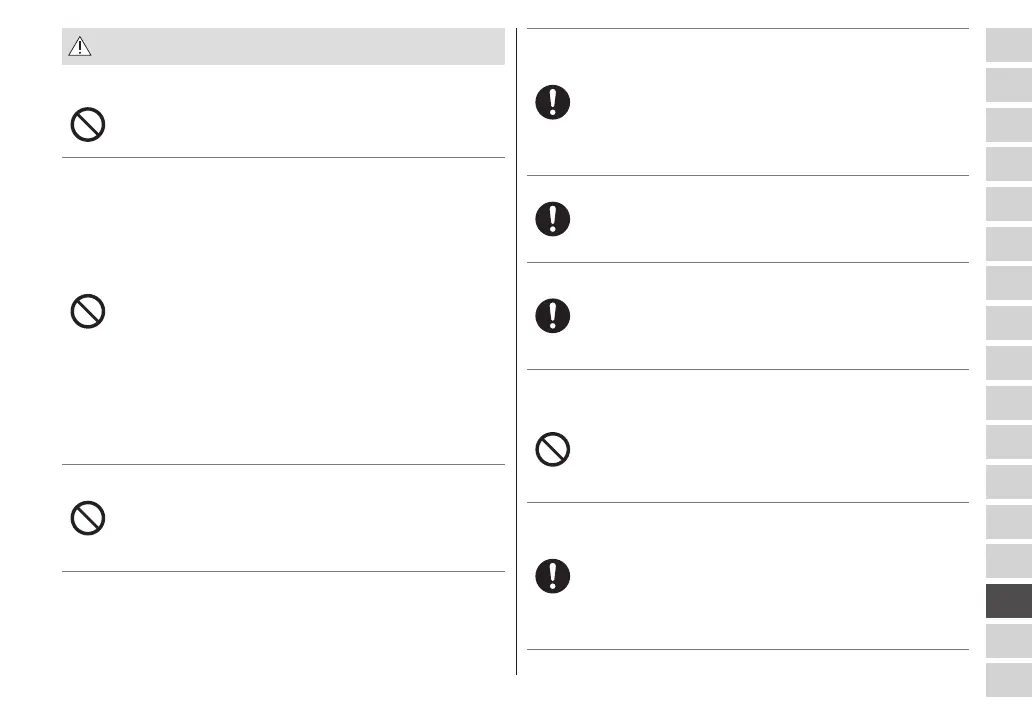Click the third exclamation mandatory icon, right column

tap(553, 315)
